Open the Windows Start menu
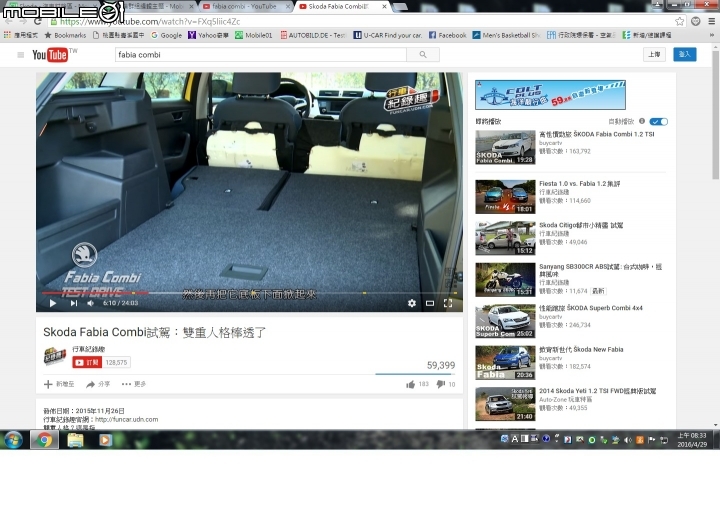 pos(13,440)
